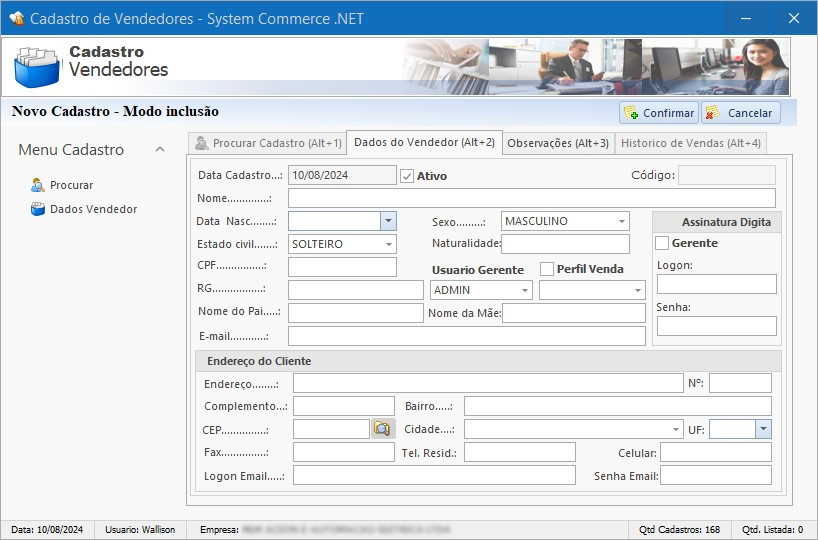This screenshot has width=818, height=540.
Task: Switch to the Observações tab
Action: point(557,143)
